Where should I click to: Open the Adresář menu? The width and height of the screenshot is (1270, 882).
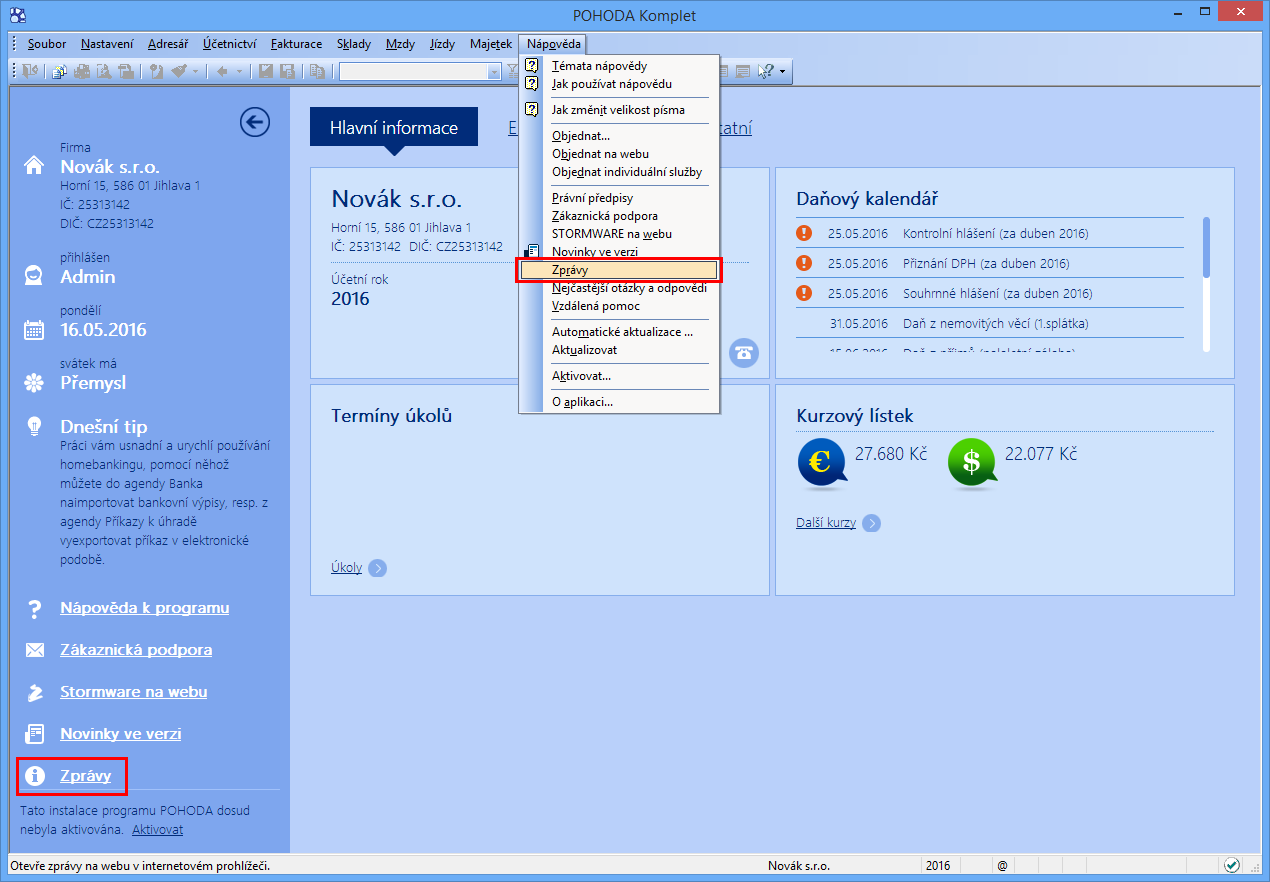click(168, 44)
